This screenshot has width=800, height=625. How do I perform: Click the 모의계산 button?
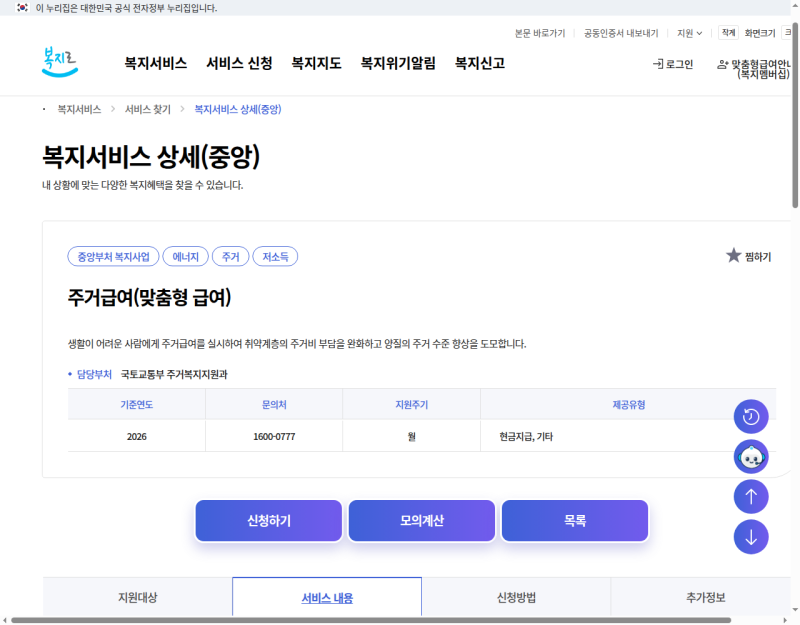(x=422, y=520)
